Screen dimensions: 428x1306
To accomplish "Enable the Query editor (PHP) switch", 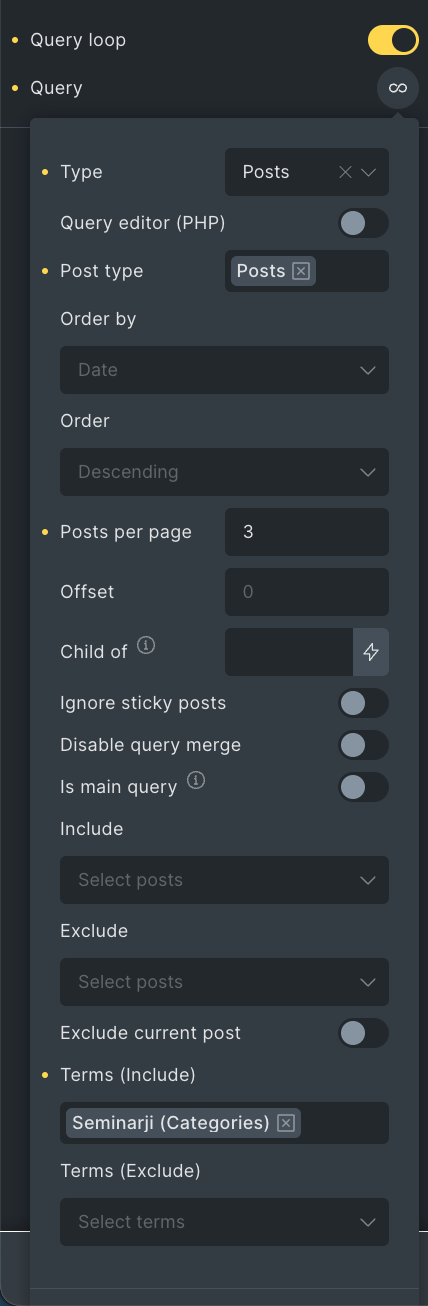I will (x=363, y=223).
